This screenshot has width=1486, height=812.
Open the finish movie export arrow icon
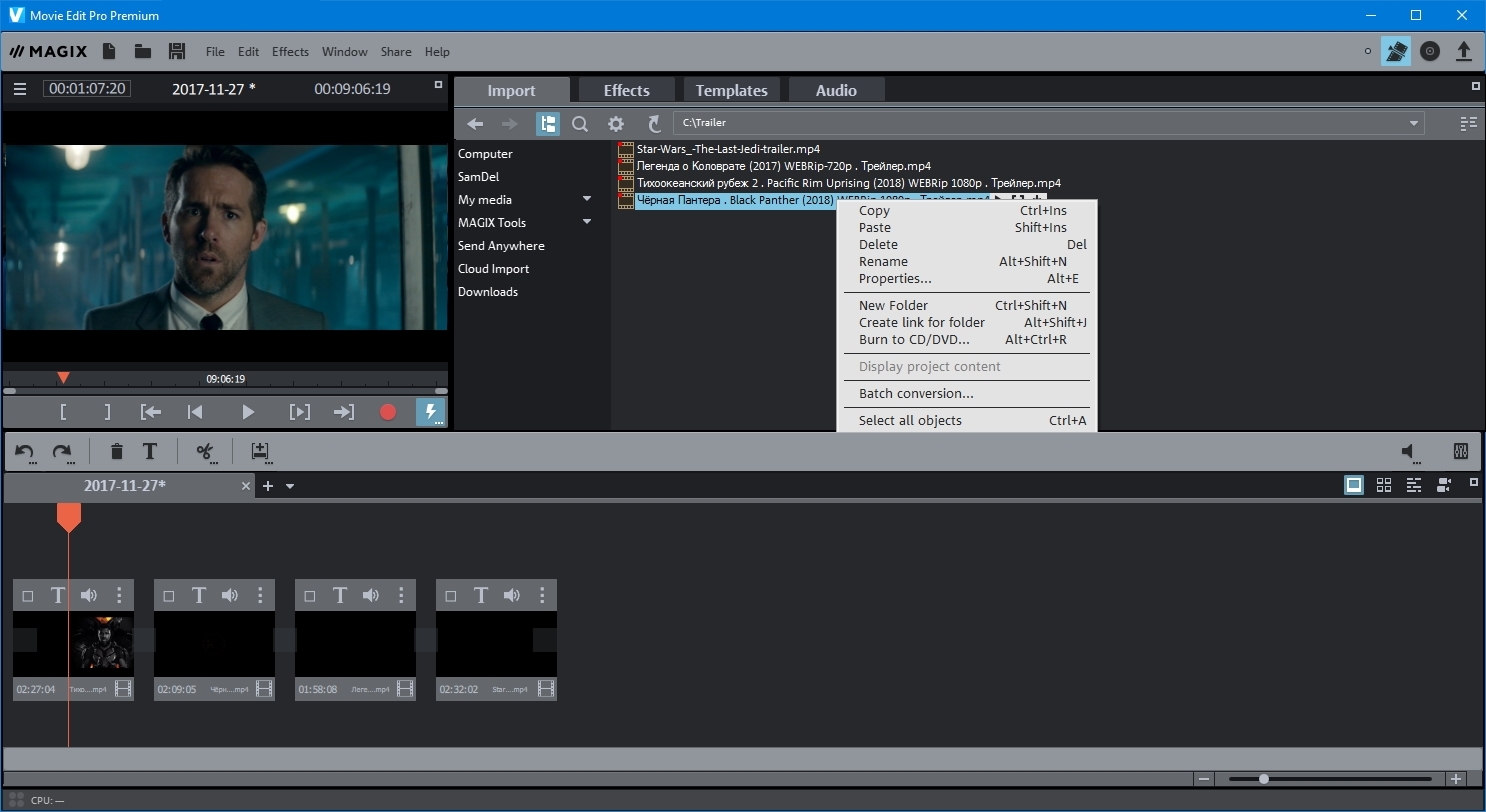pyautogui.click(x=1464, y=51)
